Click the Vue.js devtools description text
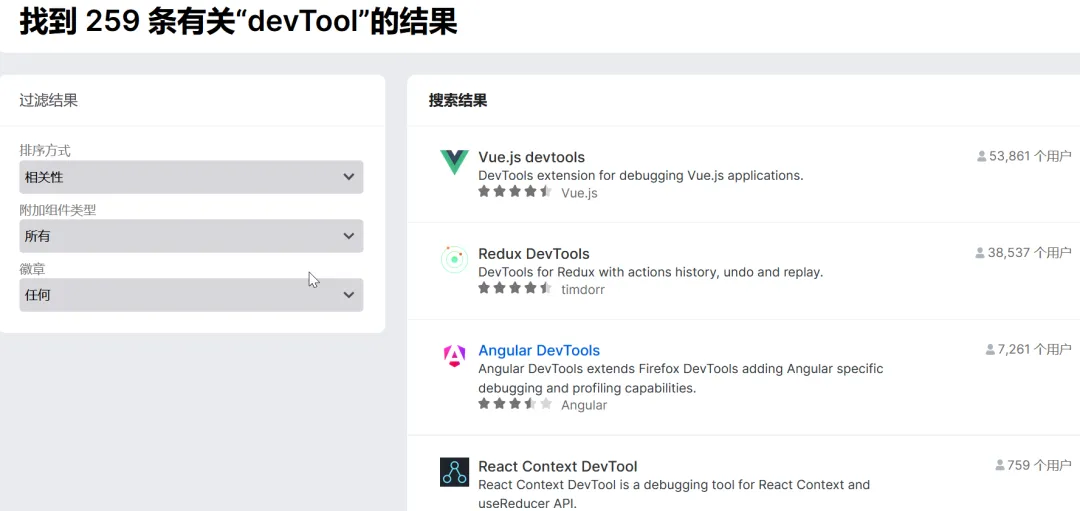The width and height of the screenshot is (1080, 511). point(641,175)
